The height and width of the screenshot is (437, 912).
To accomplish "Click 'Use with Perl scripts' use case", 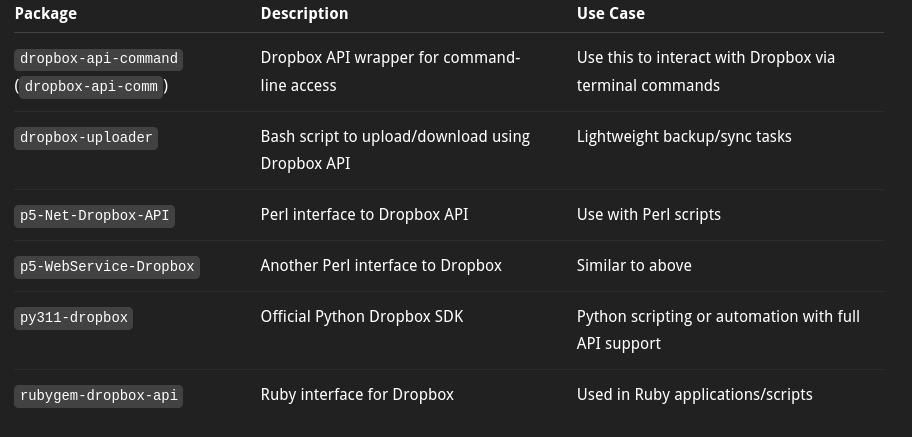I will [x=649, y=215].
